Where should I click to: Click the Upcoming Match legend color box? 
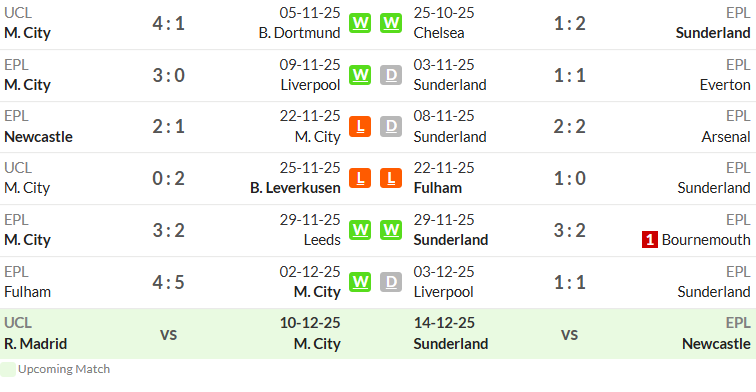tap(8, 369)
